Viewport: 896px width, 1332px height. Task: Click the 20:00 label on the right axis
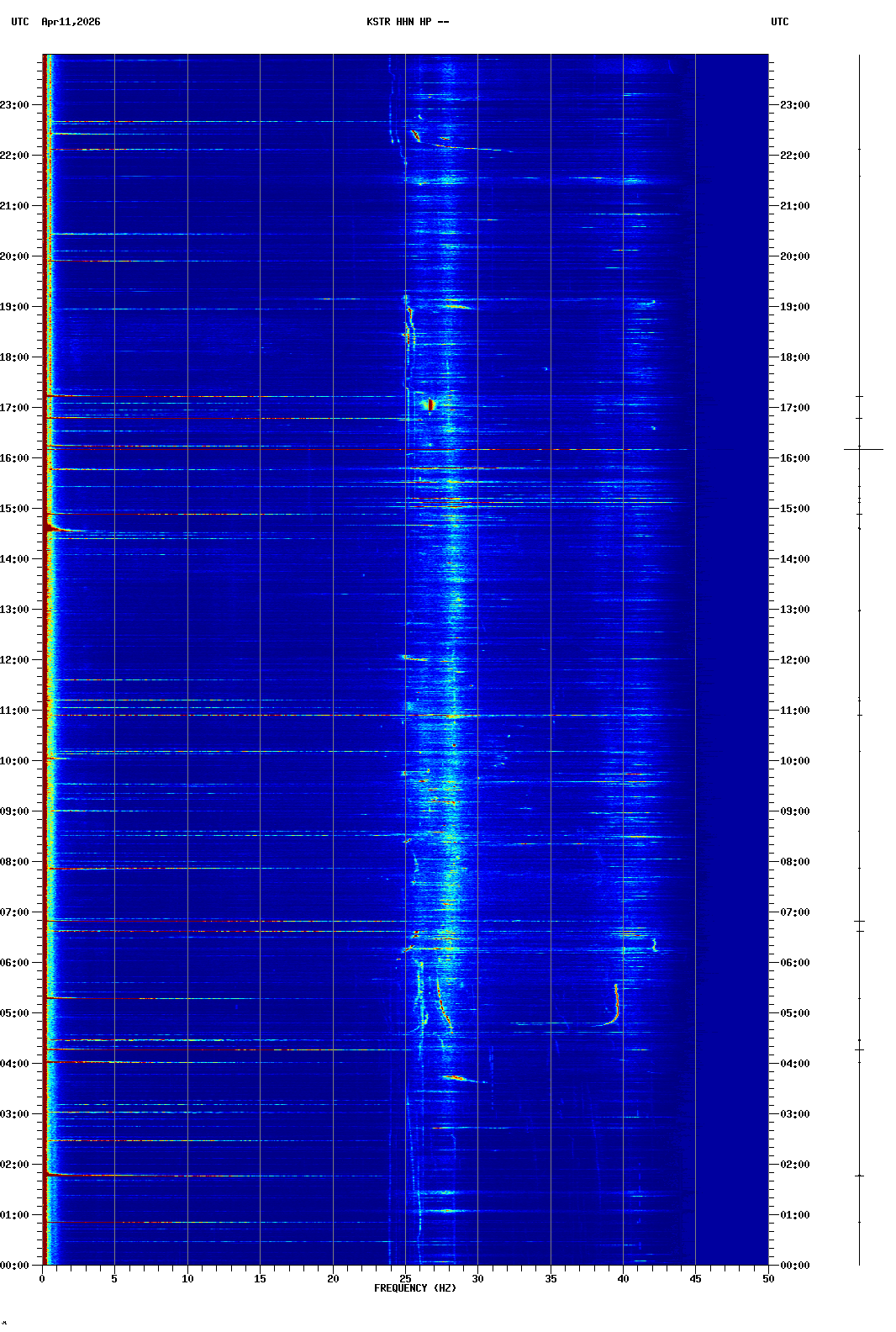coord(794,256)
